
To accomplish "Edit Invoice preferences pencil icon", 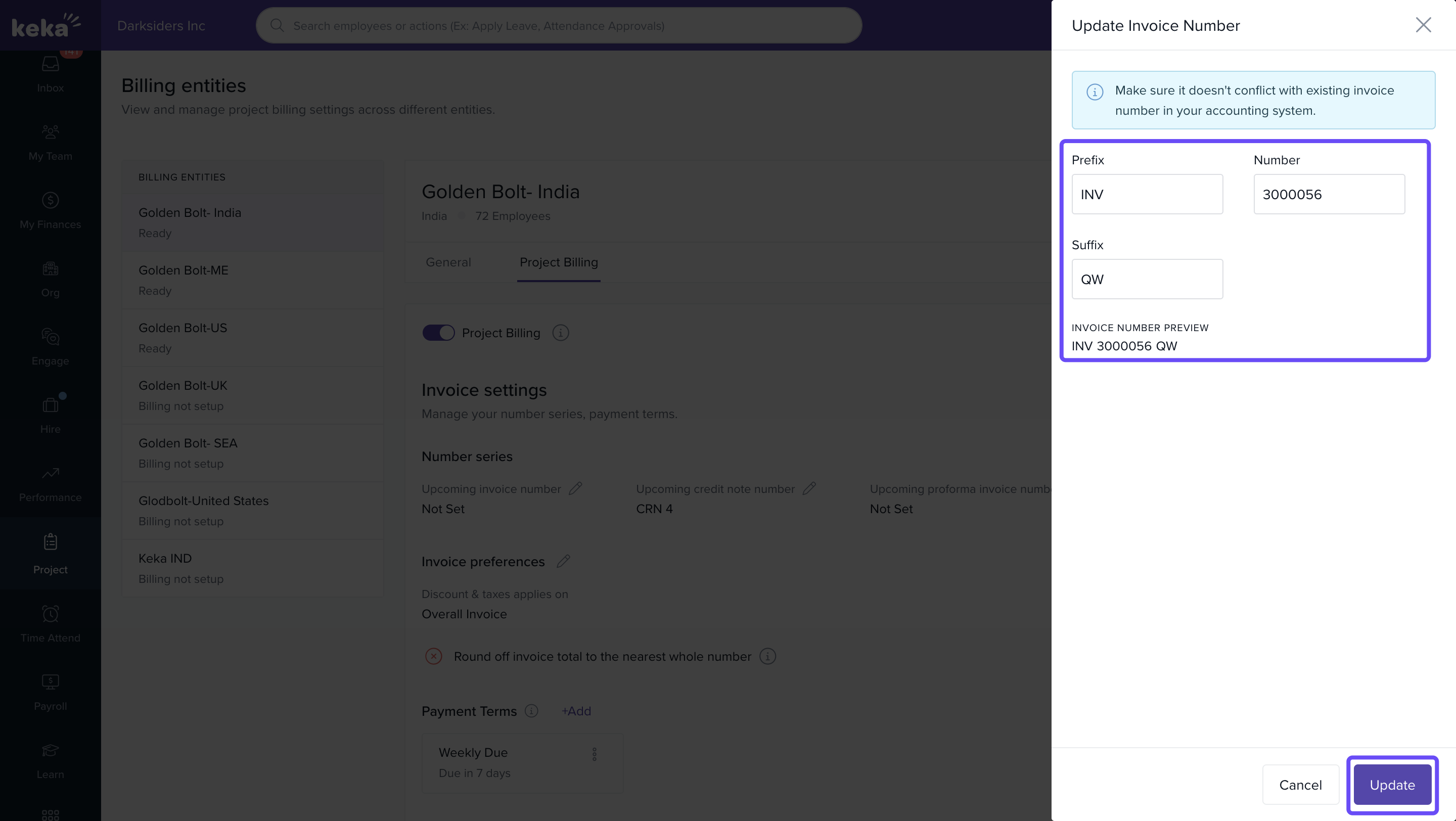I will 563,561.
